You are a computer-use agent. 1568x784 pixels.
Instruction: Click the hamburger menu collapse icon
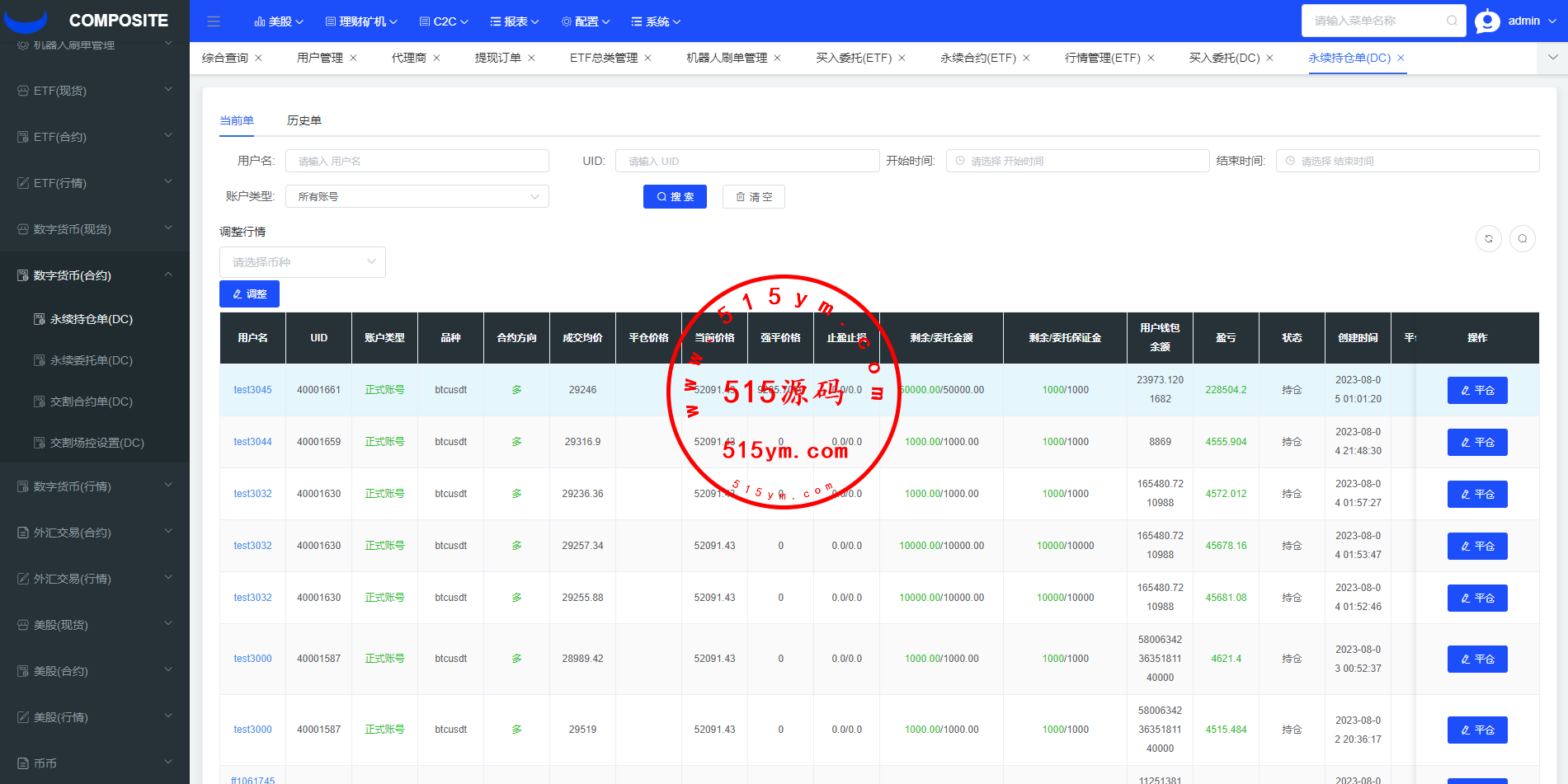tap(214, 21)
